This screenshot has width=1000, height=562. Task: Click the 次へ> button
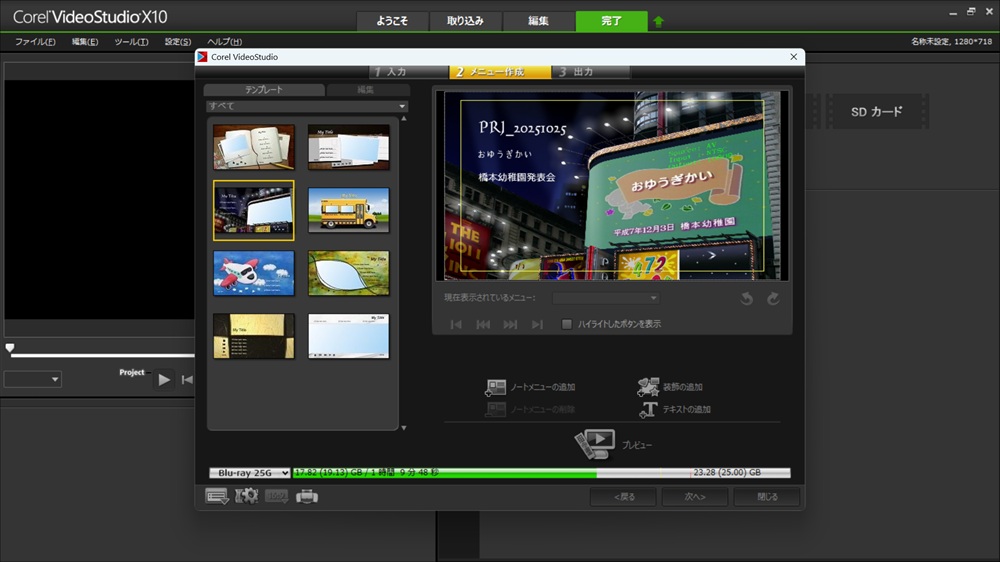coord(695,496)
